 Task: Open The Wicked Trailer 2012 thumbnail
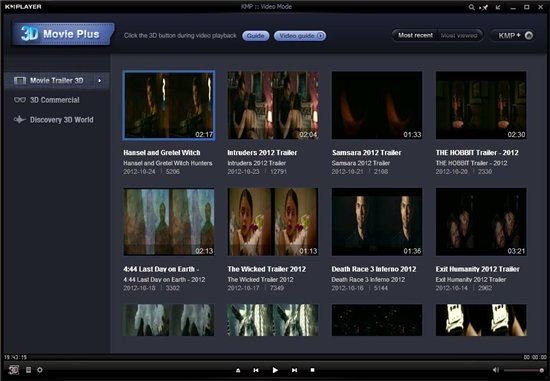point(273,222)
